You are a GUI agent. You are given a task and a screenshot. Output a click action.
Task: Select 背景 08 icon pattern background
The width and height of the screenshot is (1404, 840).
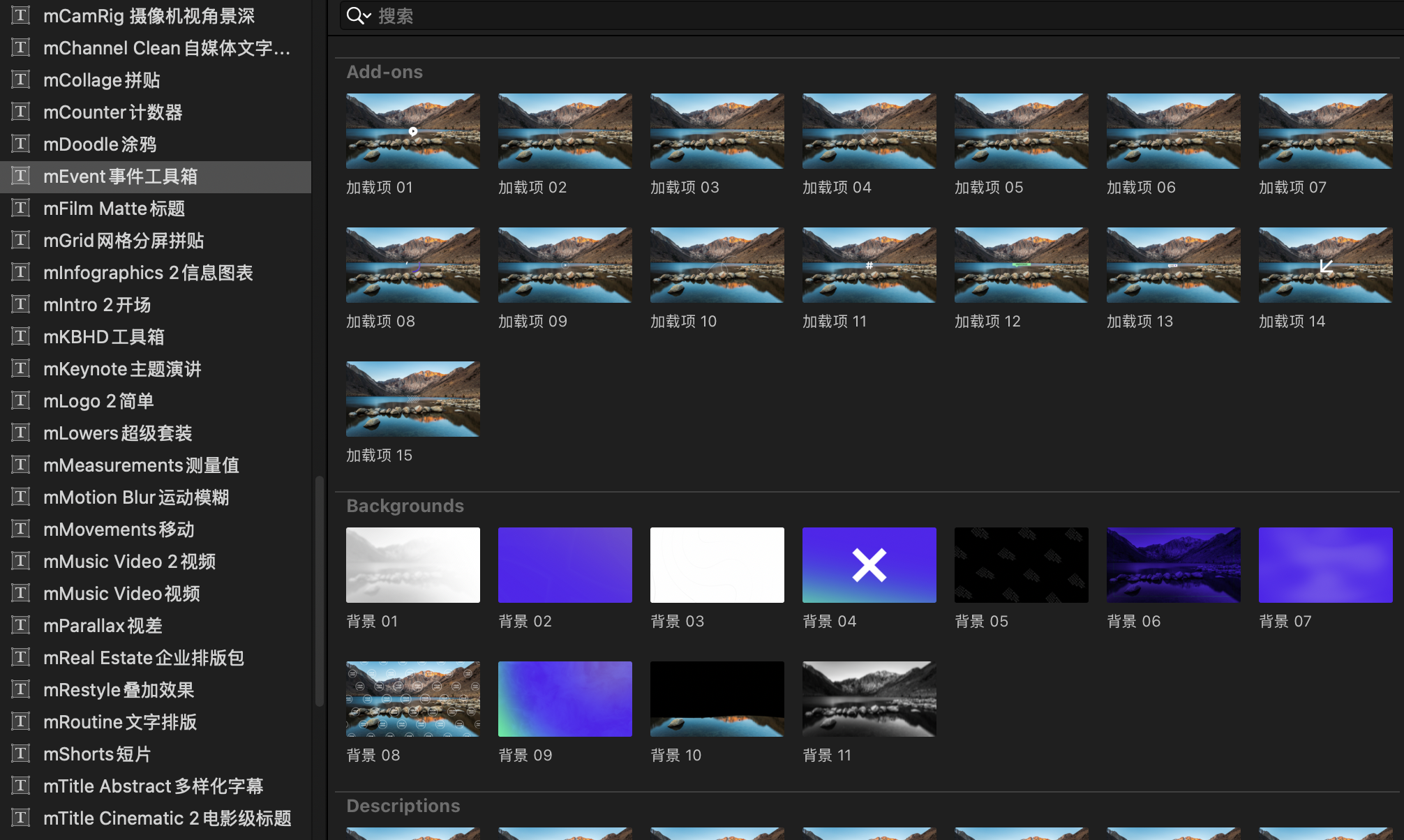413,699
